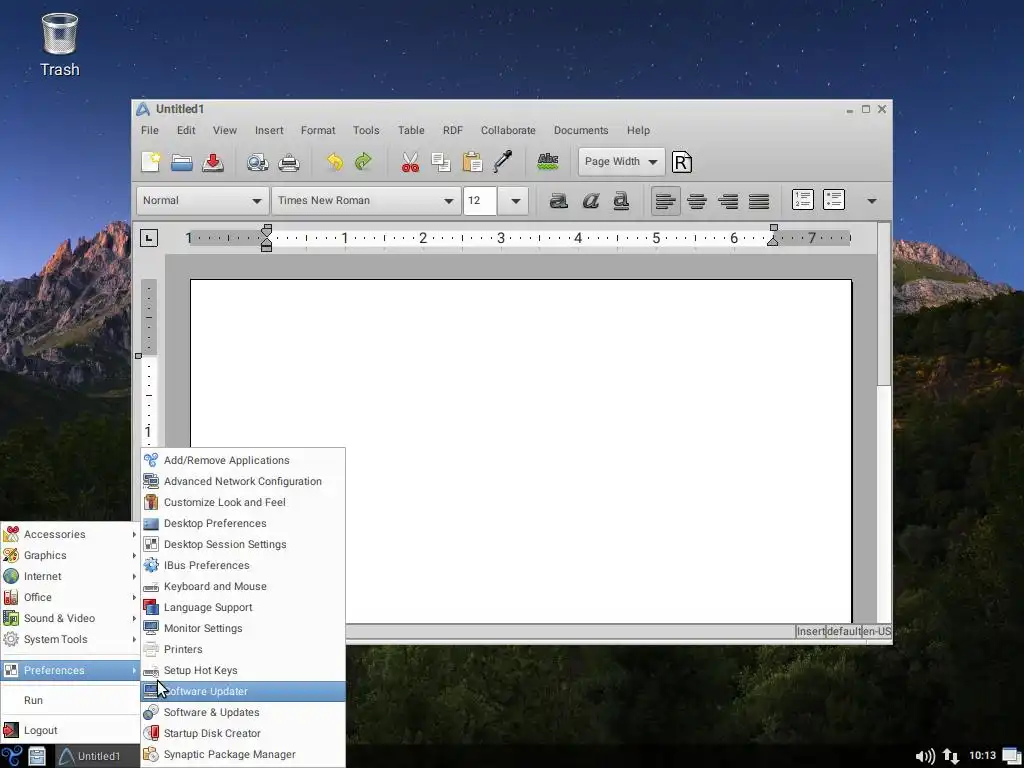Expand the Accessories submenu
This screenshot has height=768, width=1024.
71,534
